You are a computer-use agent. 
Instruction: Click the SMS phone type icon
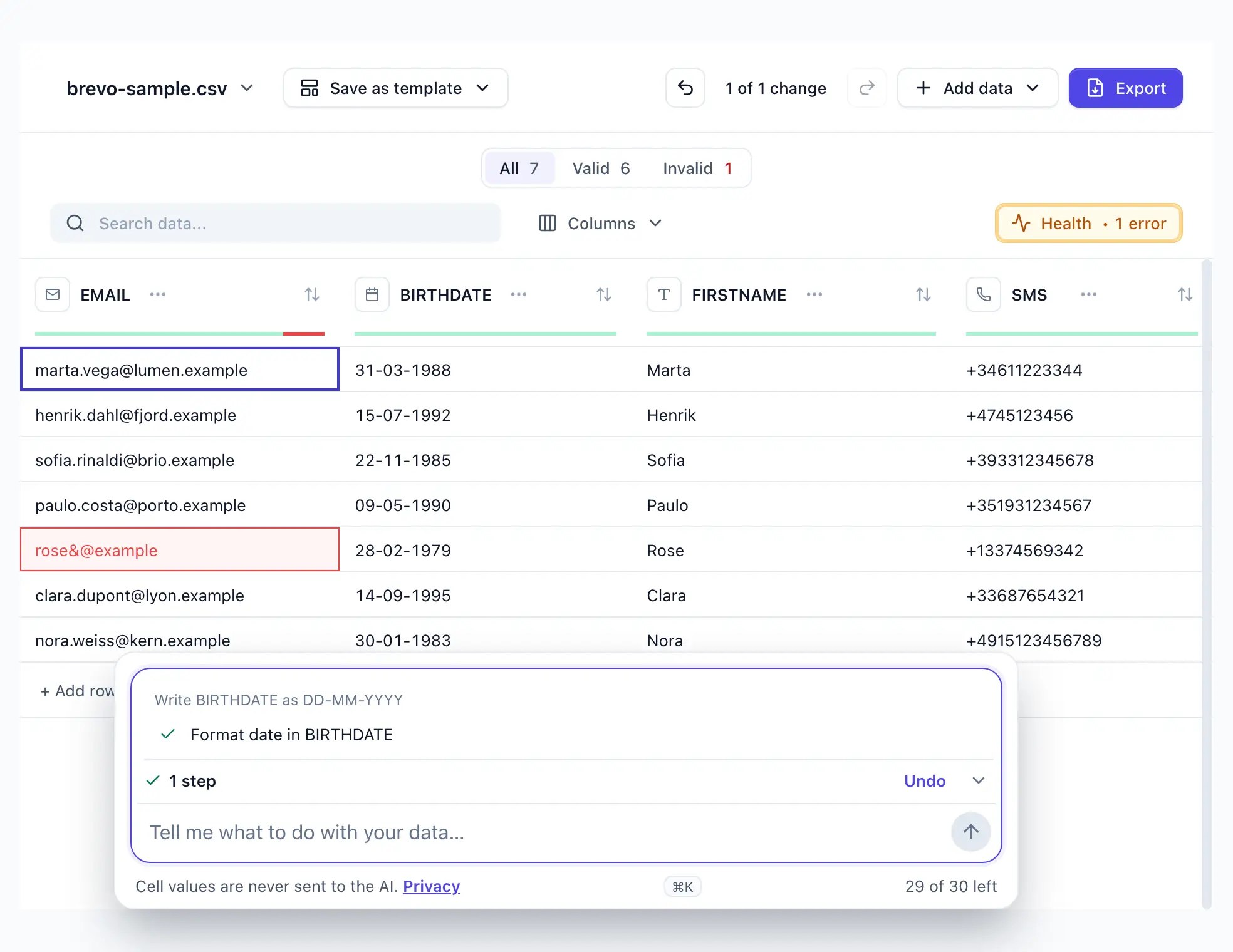tap(984, 294)
